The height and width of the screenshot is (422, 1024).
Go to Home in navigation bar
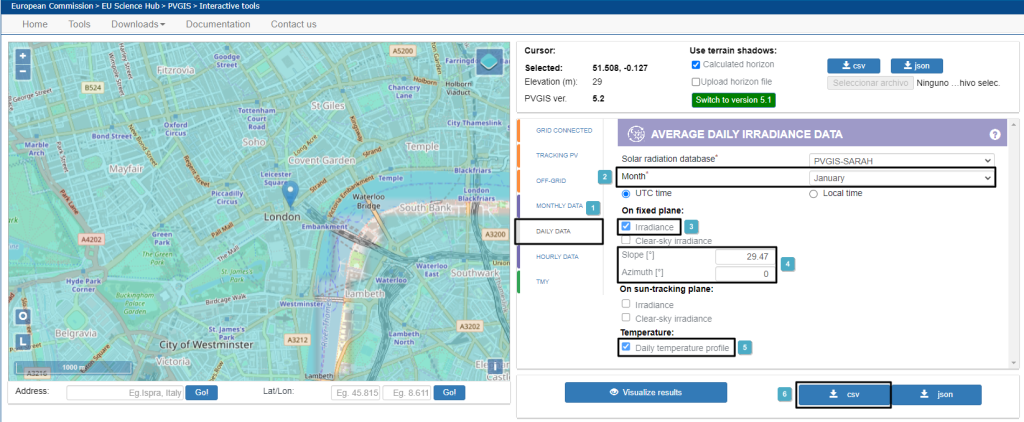[x=35, y=24]
